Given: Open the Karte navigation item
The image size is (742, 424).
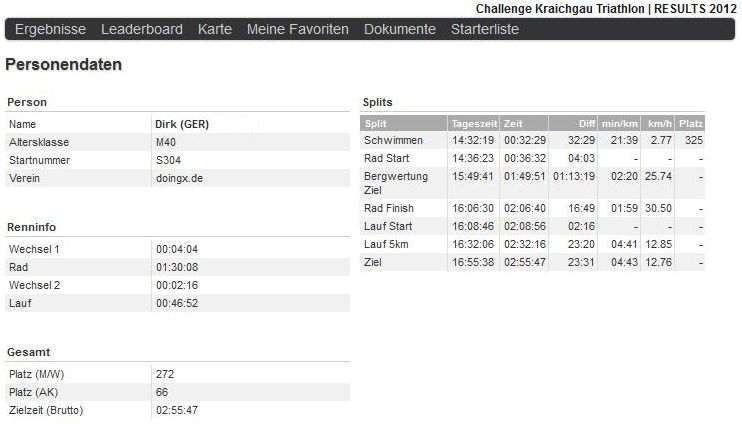Looking at the screenshot, I should pos(215,30).
